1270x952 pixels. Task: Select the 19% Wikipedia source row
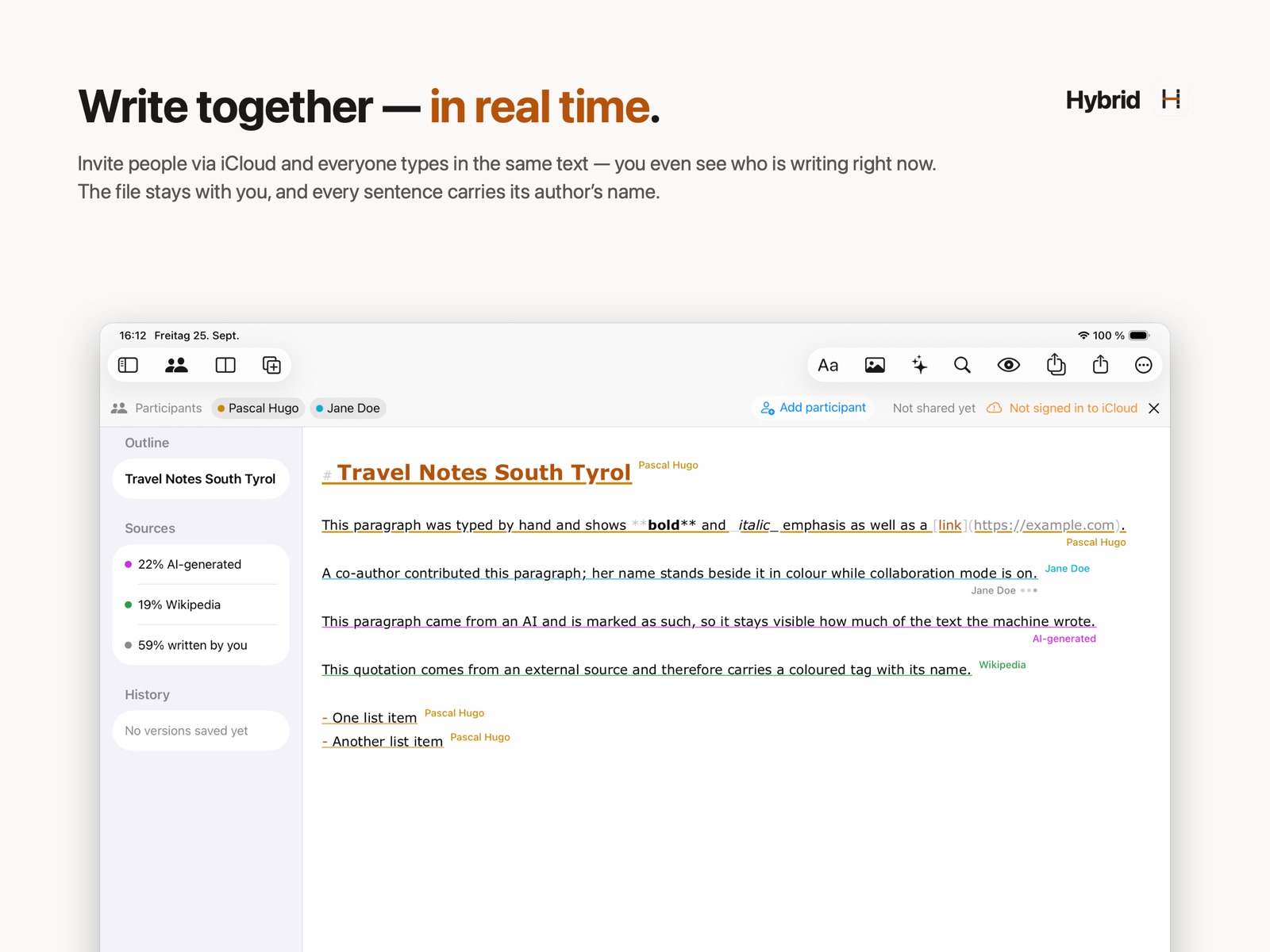coord(201,605)
